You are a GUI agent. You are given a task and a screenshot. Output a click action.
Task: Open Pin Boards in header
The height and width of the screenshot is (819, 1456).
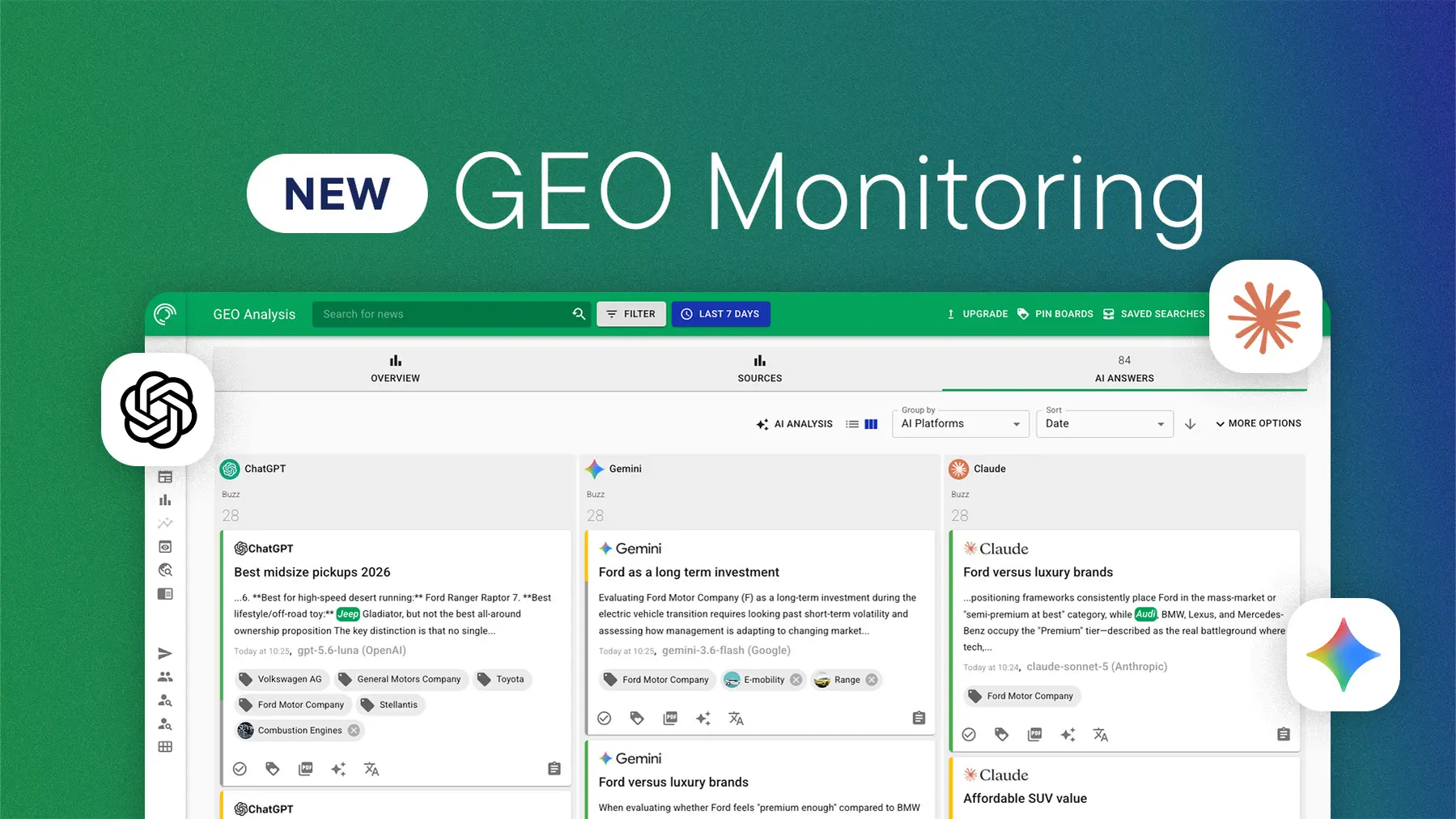click(1055, 314)
